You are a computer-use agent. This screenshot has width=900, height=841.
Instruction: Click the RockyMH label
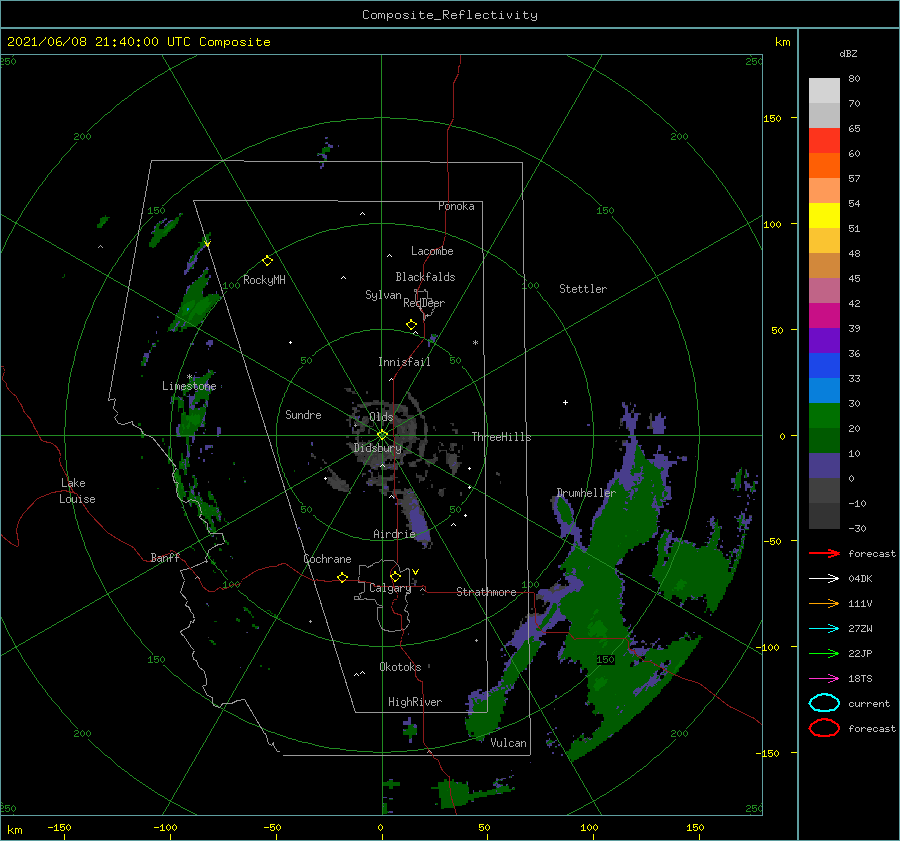(264, 280)
